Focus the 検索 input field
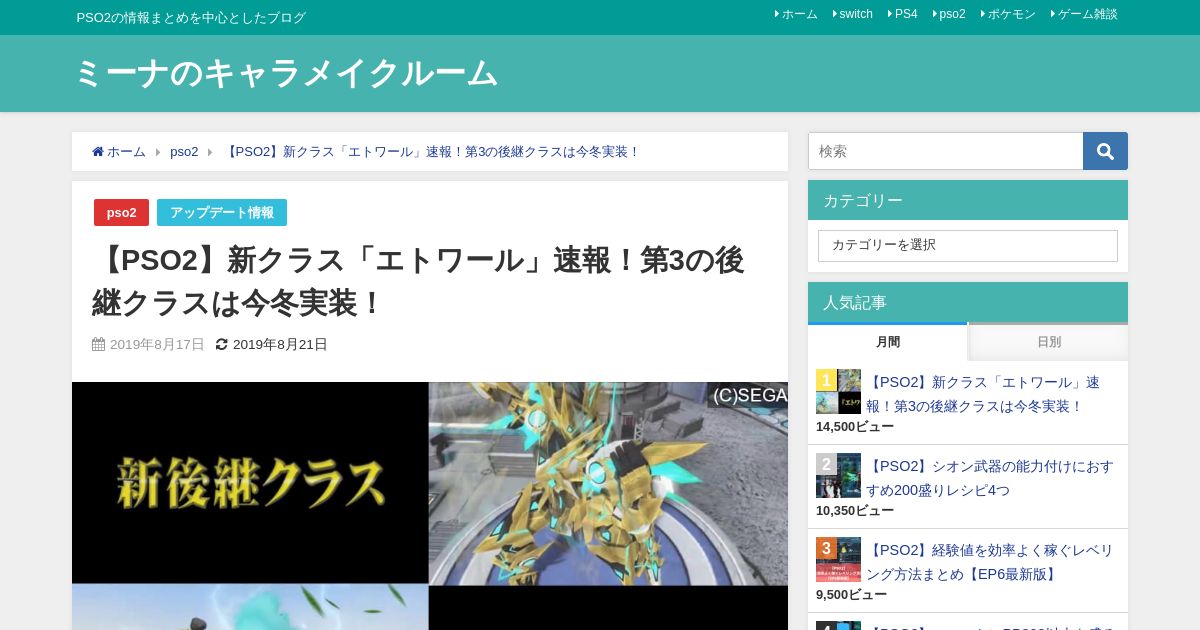This screenshot has height=630, width=1200. [x=946, y=151]
